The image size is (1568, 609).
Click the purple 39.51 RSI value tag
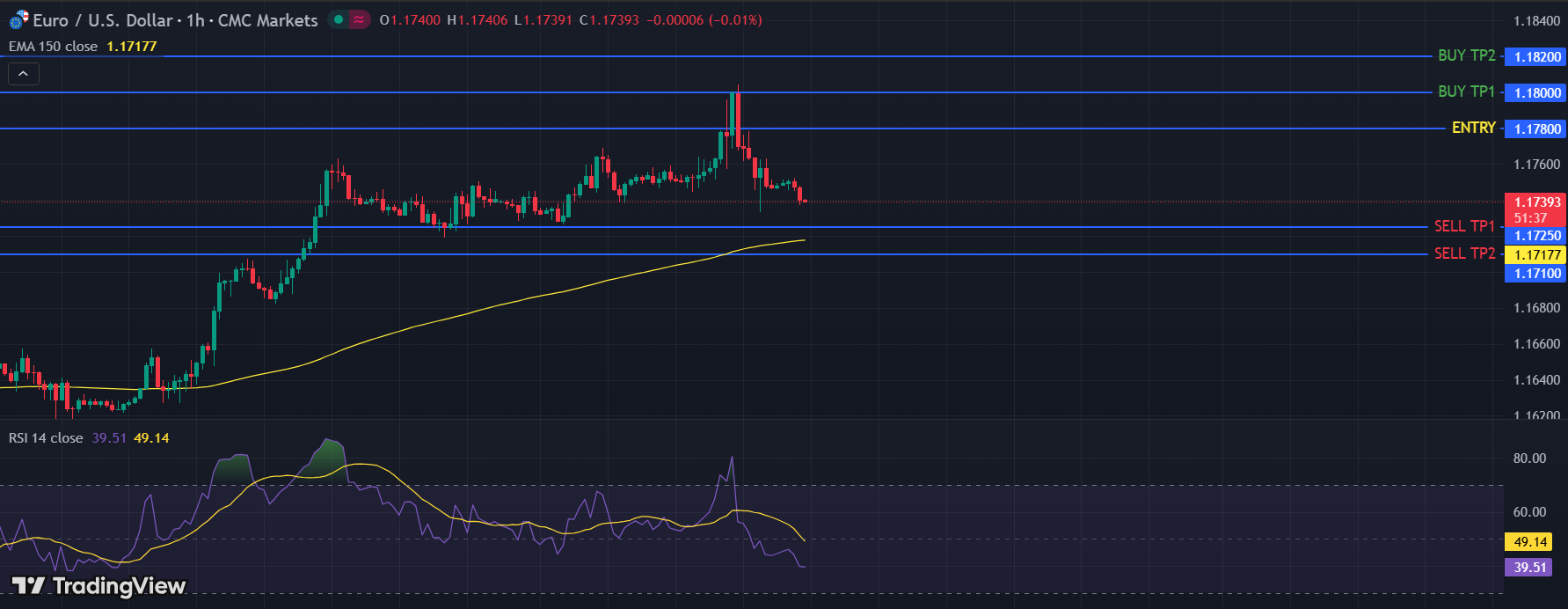tap(1529, 568)
